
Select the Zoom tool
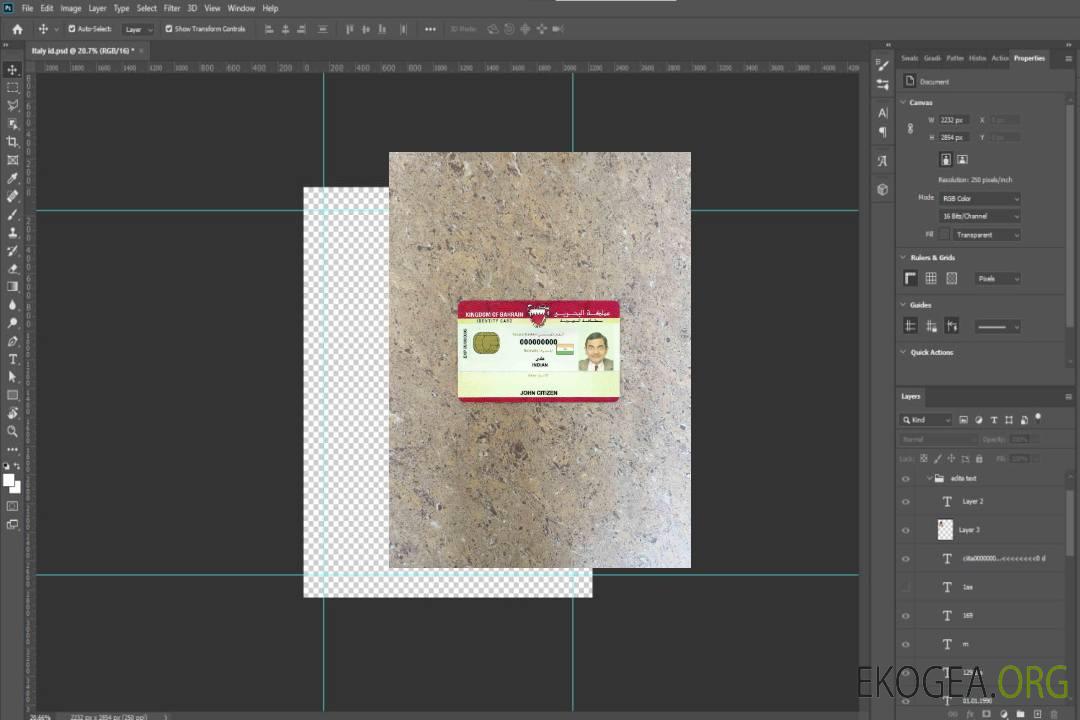click(12, 431)
